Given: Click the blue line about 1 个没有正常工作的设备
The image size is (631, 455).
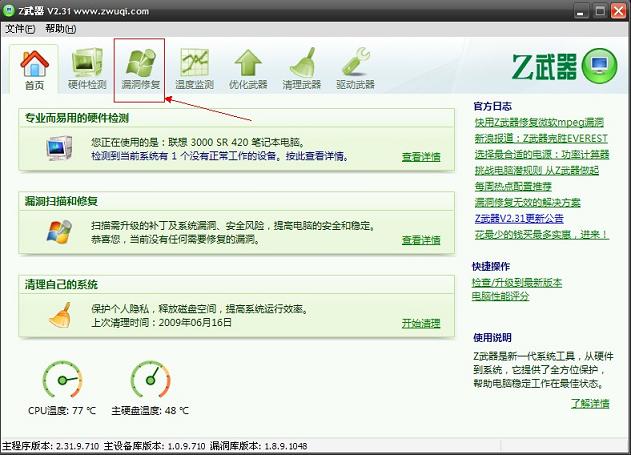Looking at the screenshot, I should pos(220,156).
